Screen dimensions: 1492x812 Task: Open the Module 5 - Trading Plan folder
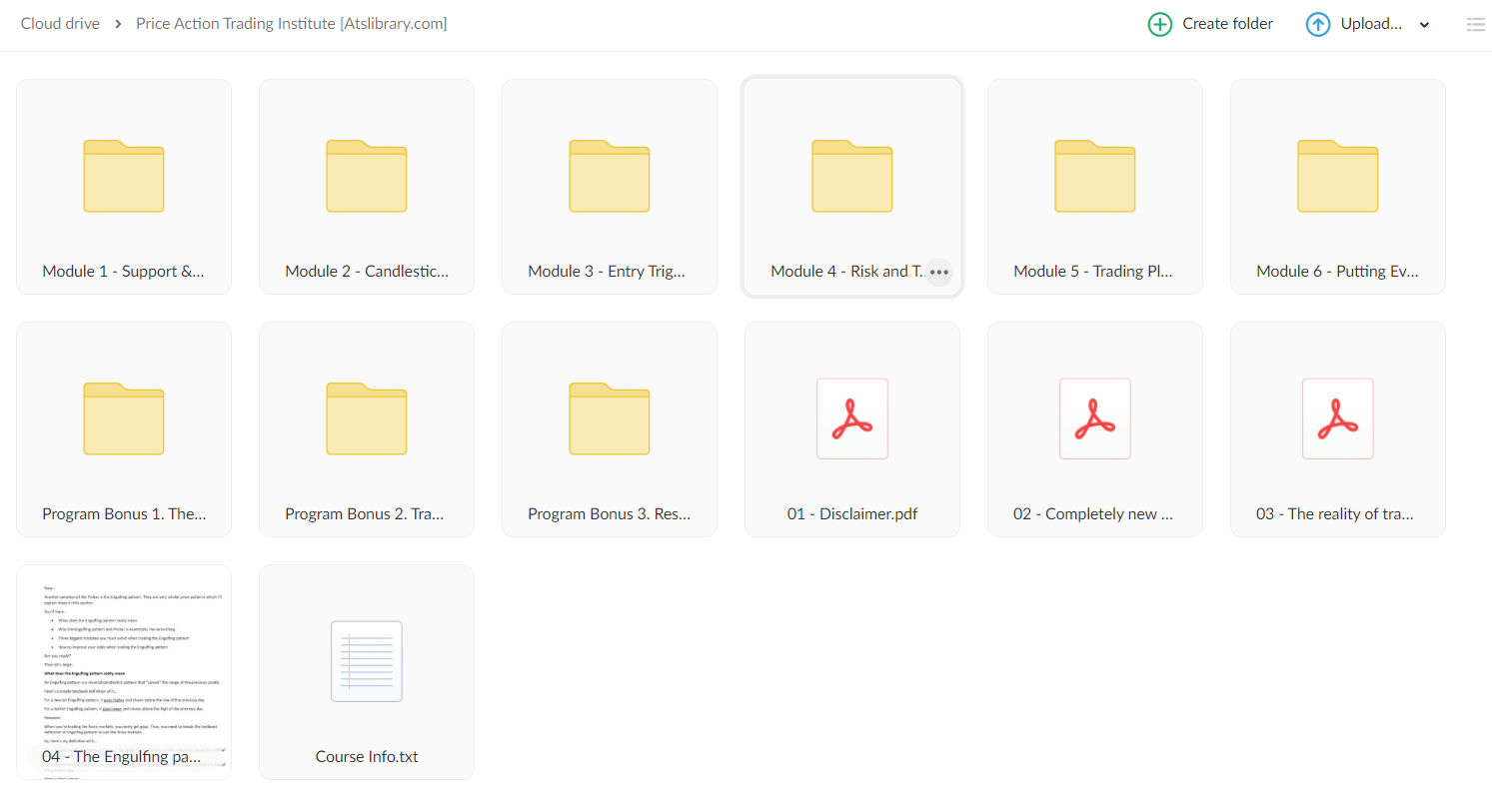click(x=1094, y=177)
